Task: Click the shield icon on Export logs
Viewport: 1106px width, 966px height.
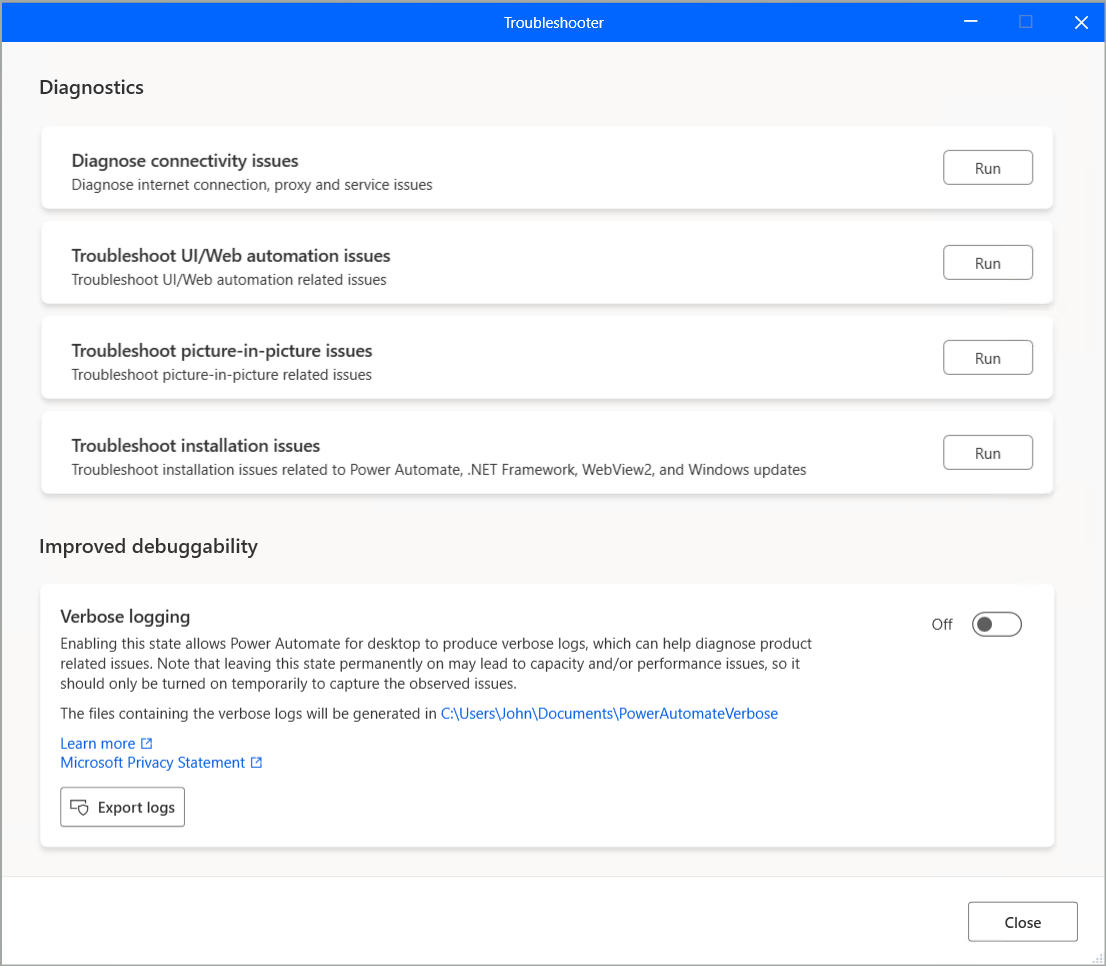Action: 79,807
